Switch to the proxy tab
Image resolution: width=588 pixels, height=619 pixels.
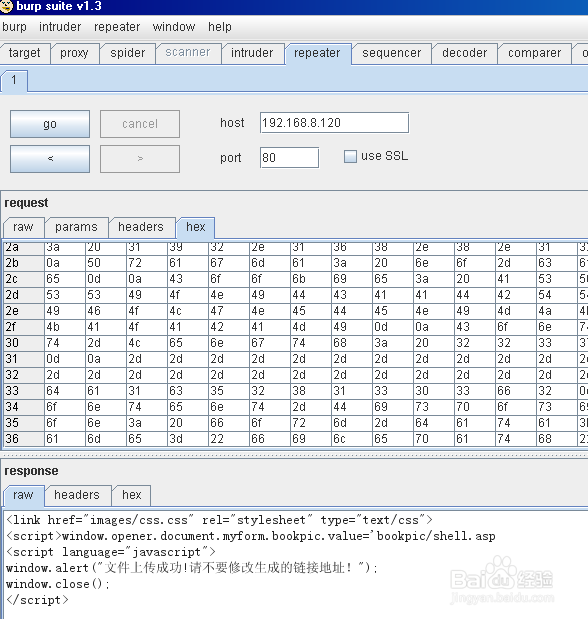[x=74, y=53]
